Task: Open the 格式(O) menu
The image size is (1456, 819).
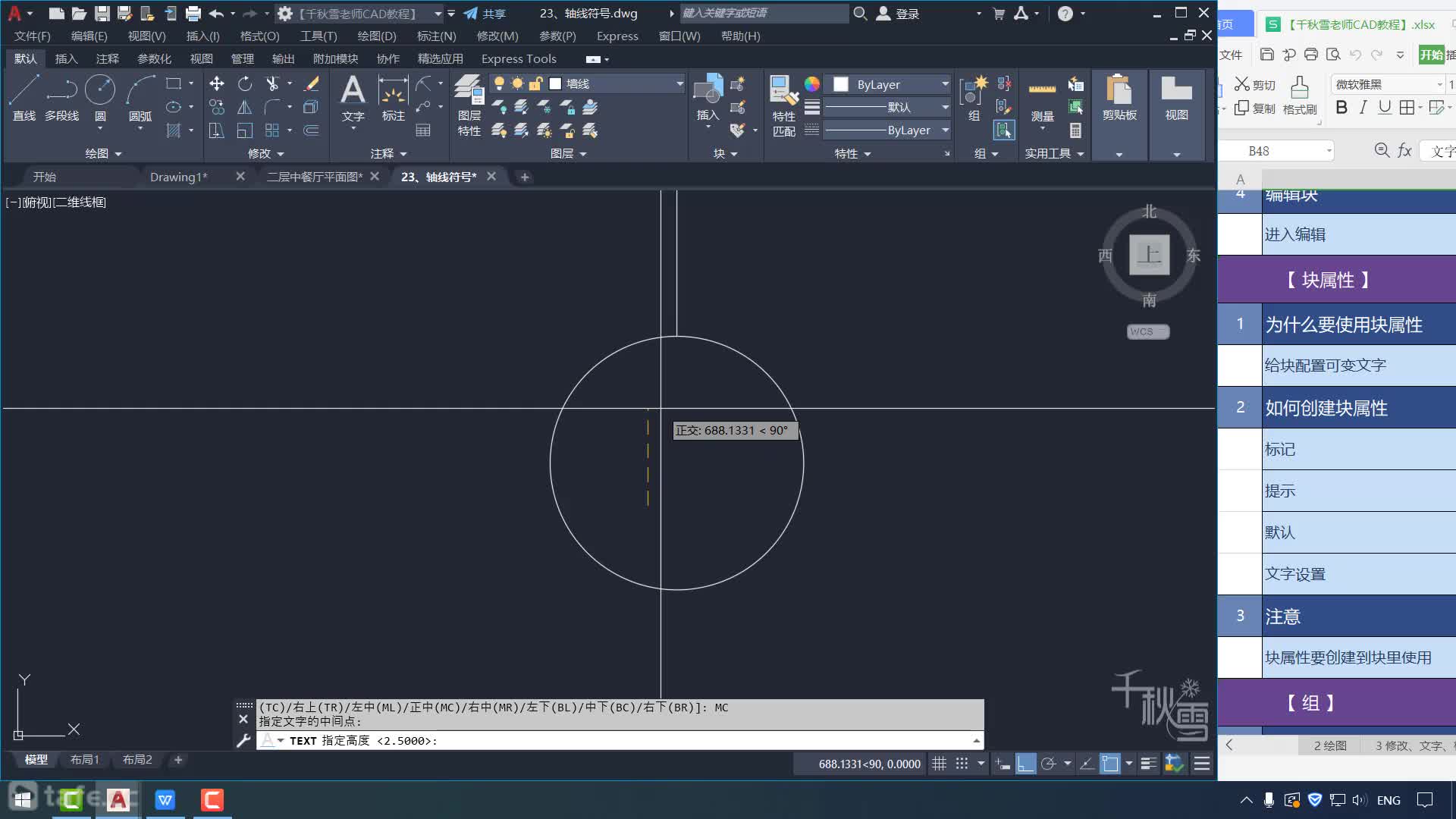Action: click(259, 36)
